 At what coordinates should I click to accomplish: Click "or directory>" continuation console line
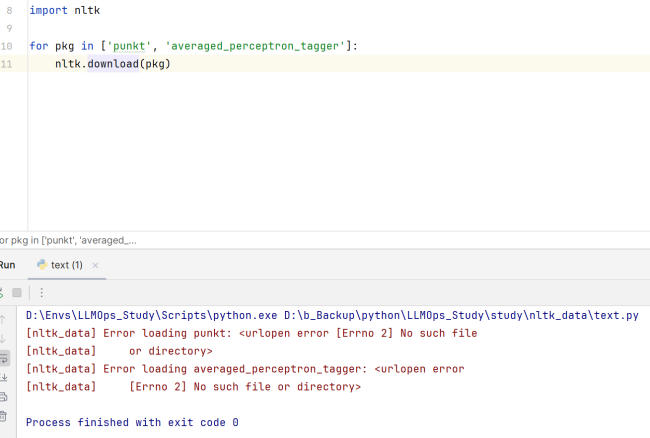(x=170, y=351)
